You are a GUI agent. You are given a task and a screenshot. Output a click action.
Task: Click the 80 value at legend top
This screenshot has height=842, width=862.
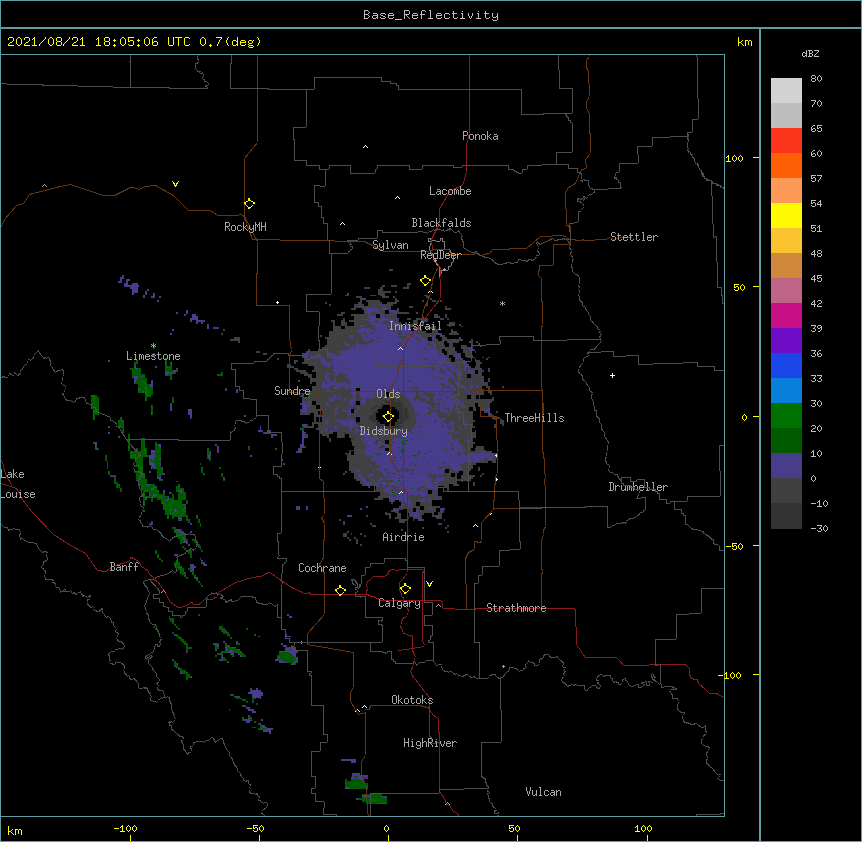(816, 79)
